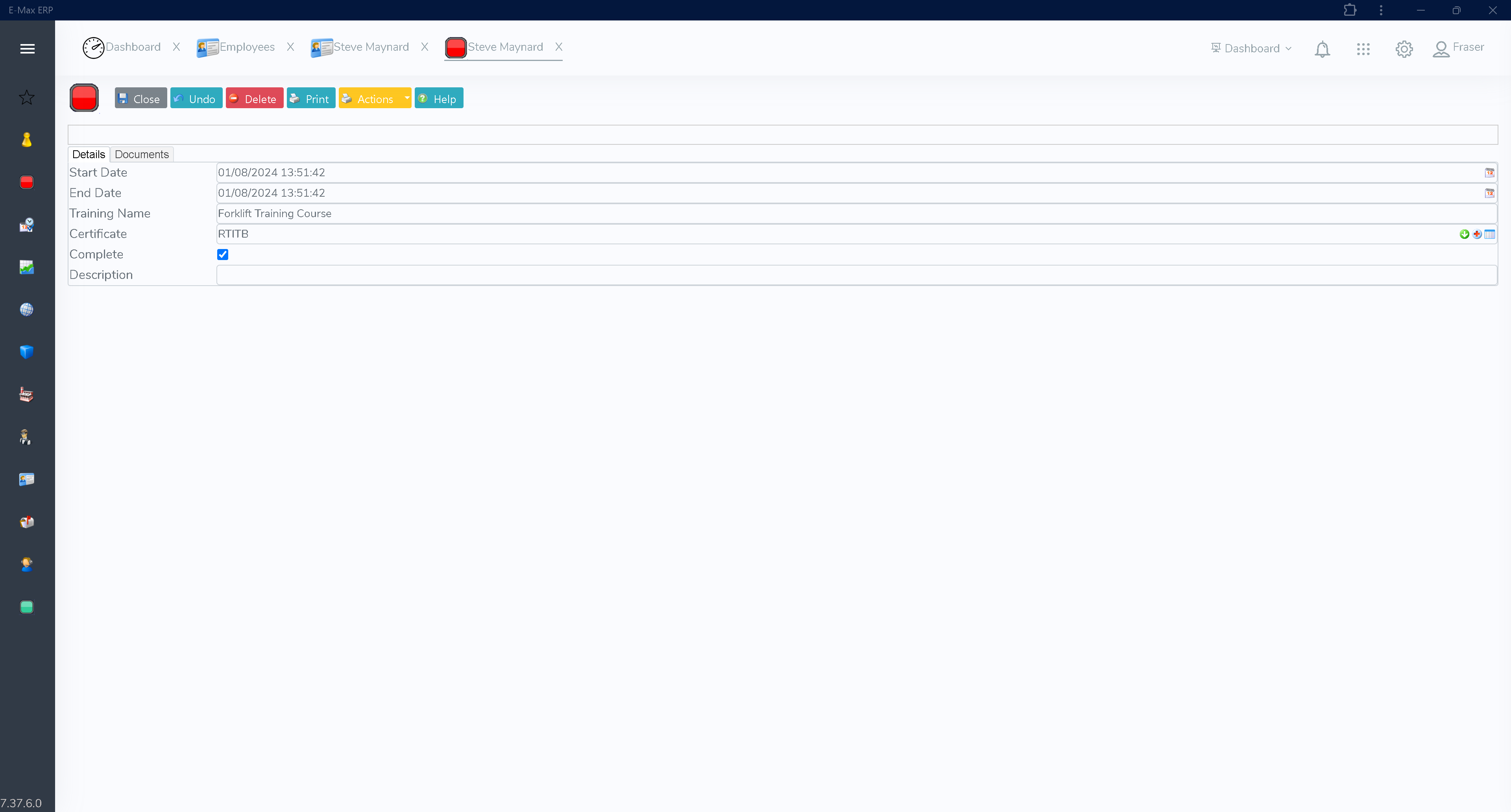The width and height of the screenshot is (1511, 812).
Task: Expand the Dashboard dropdown in header
Action: [x=1252, y=48]
